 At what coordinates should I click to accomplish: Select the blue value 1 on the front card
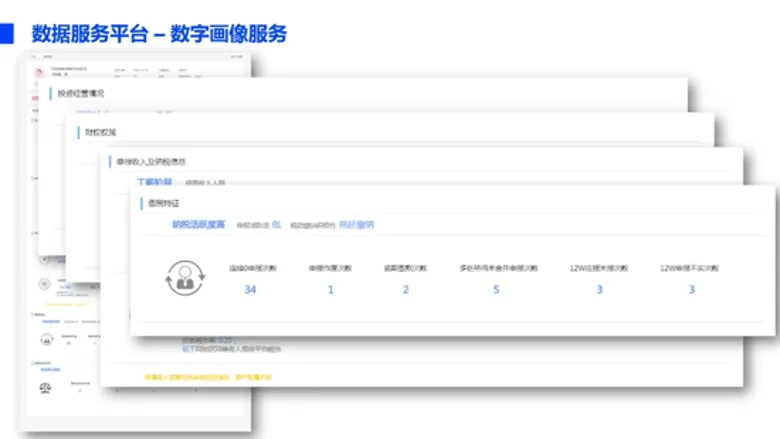click(330, 290)
